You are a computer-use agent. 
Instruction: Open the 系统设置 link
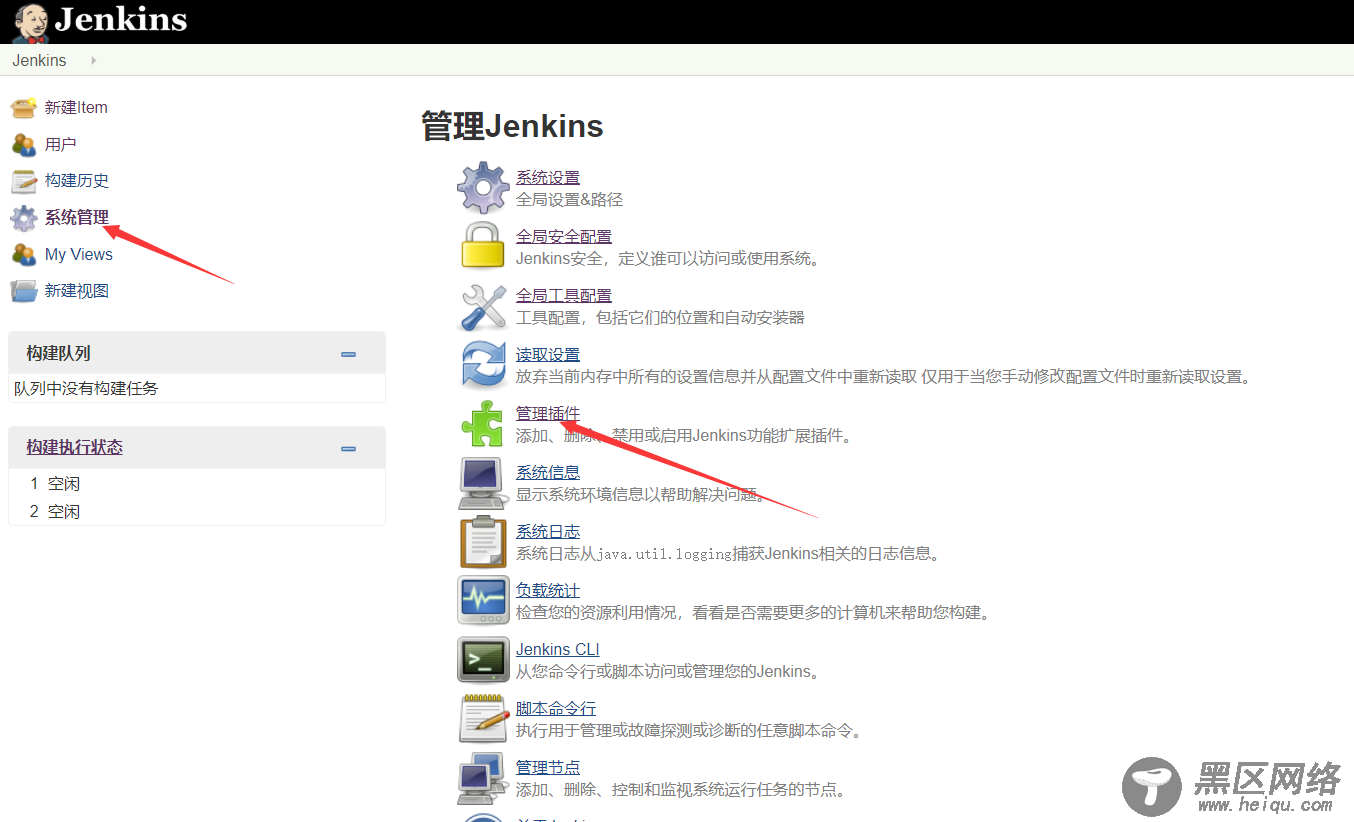[548, 177]
